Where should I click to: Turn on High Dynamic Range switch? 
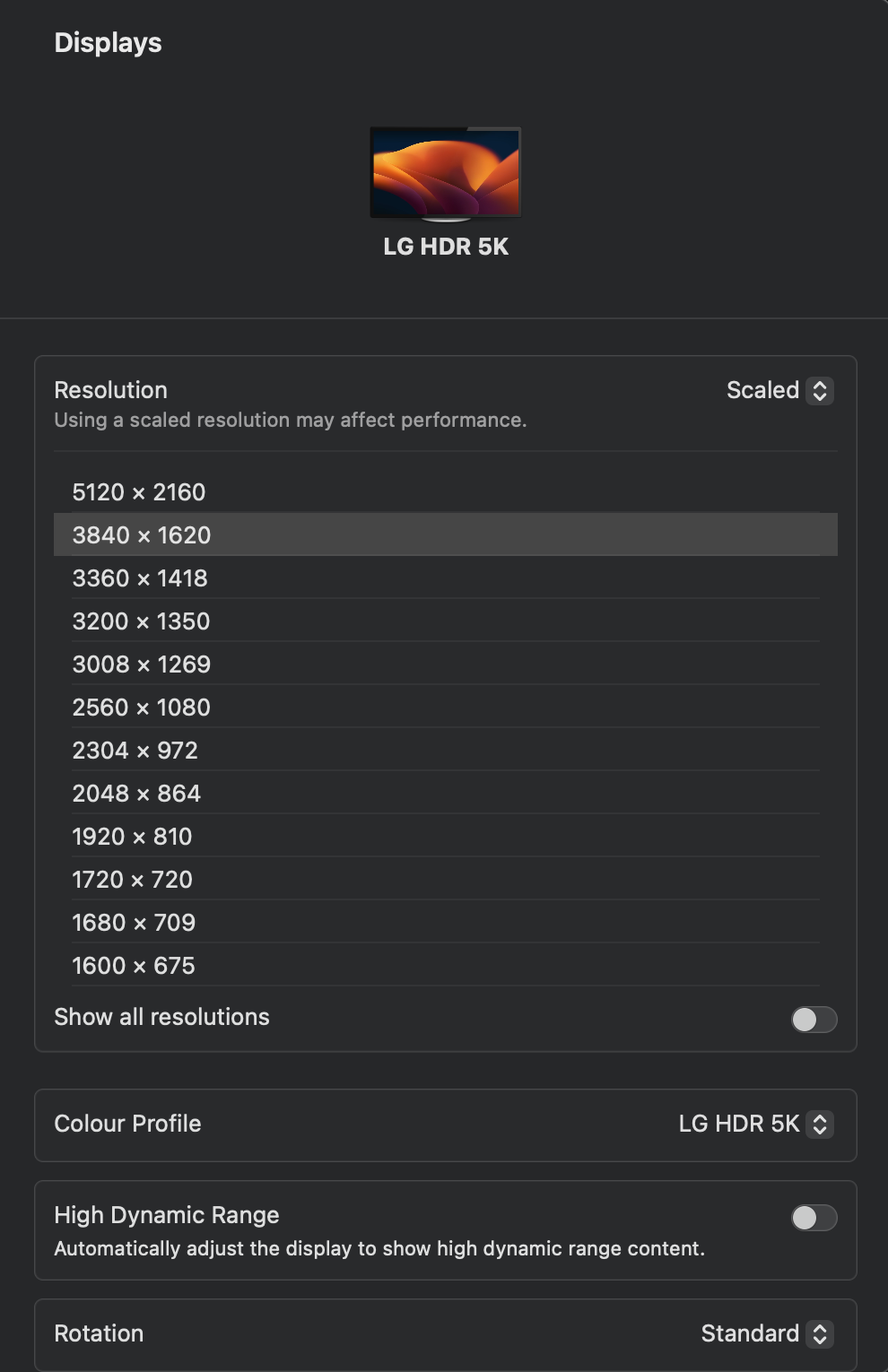(814, 1218)
